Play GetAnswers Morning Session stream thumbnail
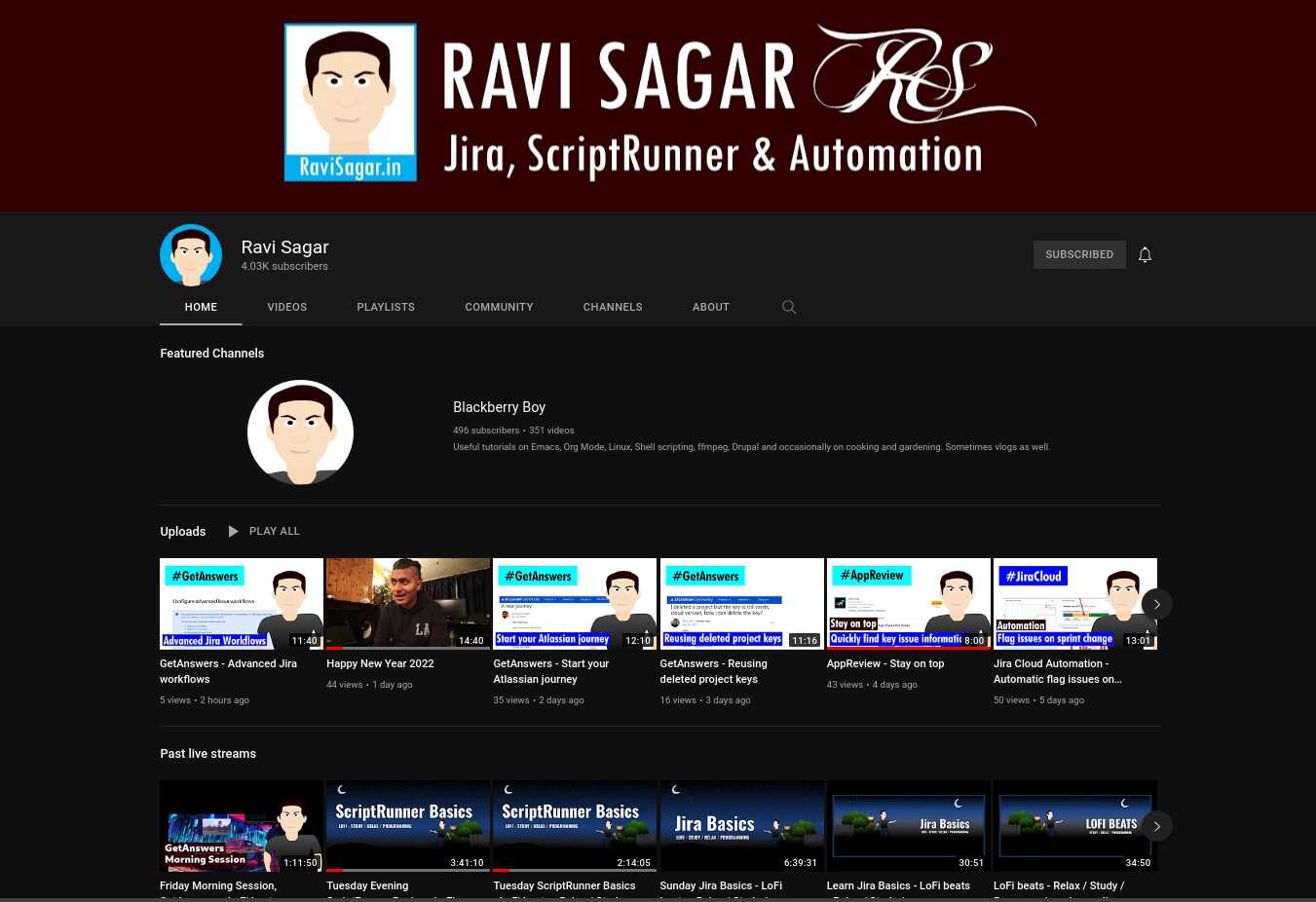1316x902 pixels. click(x=242, y=826)
